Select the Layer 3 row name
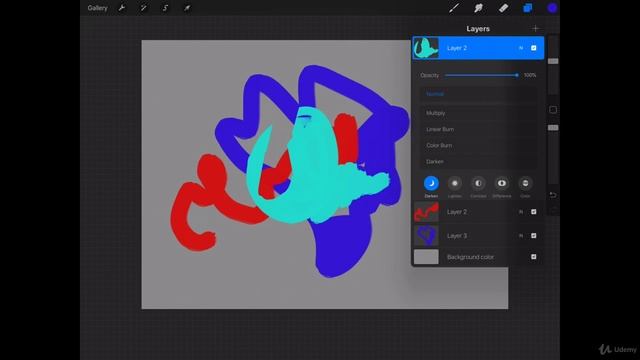 (457, 236)
